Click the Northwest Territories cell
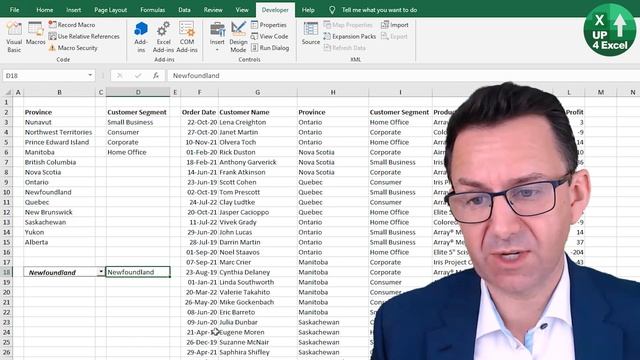Image resolution: width=640 pixels, height=360 pixels. coord(60,132)
